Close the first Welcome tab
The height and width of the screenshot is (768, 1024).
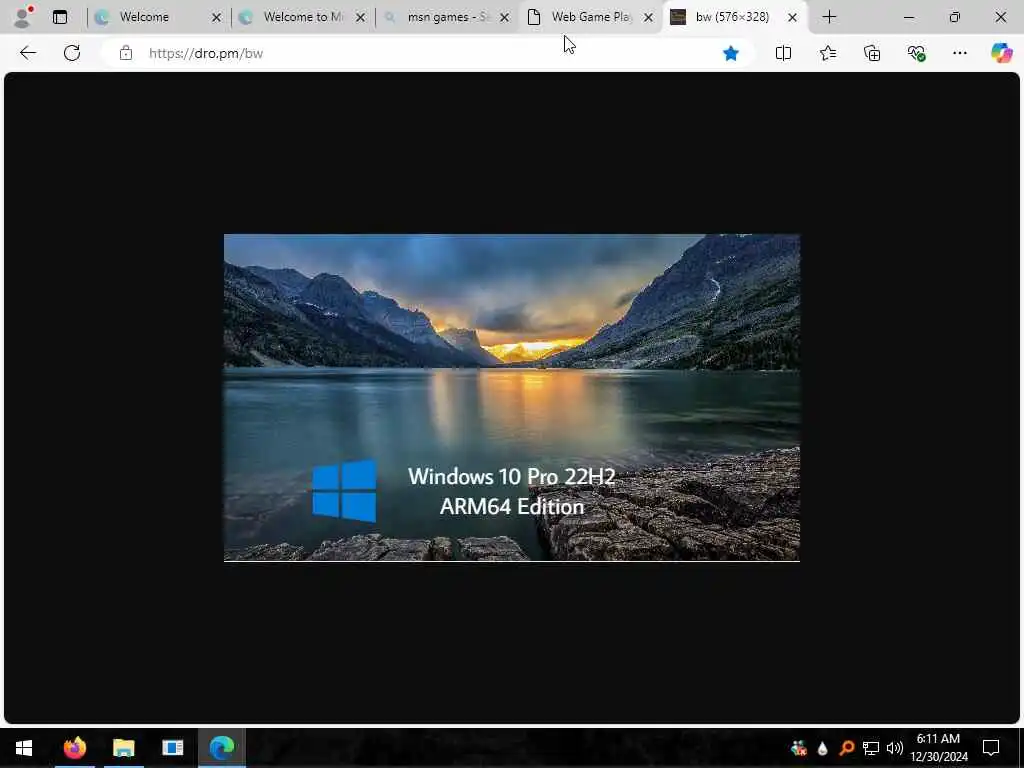click(x=216, y=18)
